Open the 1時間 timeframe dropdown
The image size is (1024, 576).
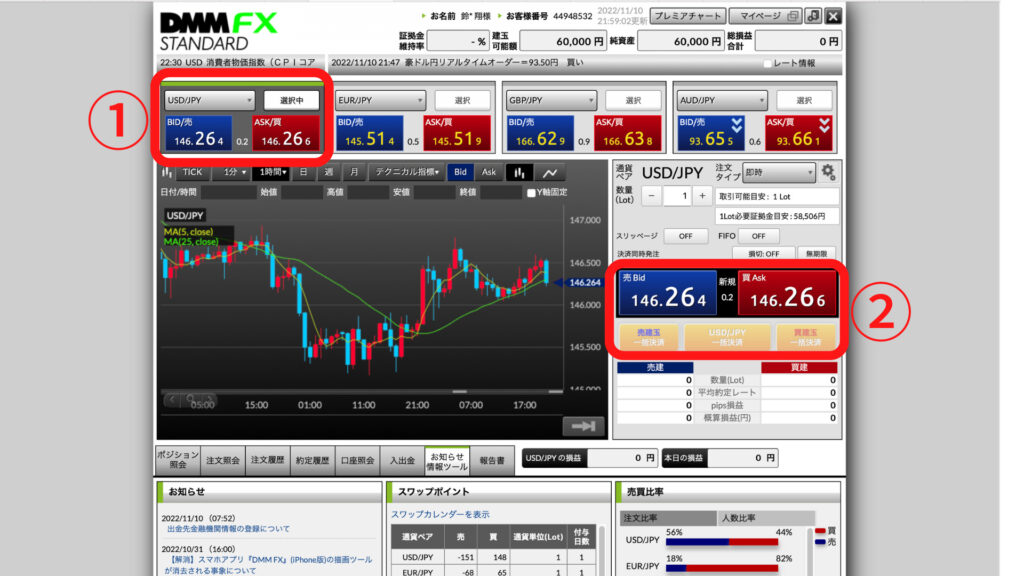(272, 172)
